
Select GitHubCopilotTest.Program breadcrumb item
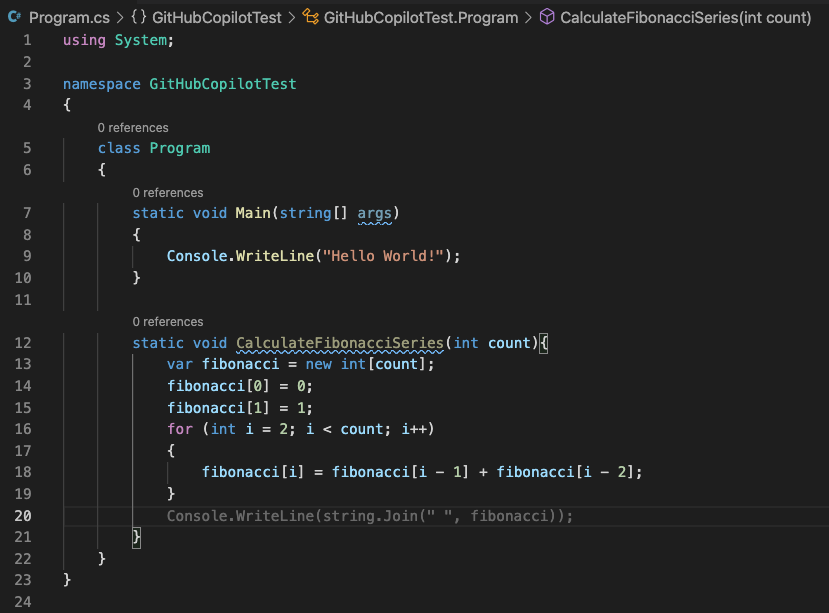(x=421, y=18)
